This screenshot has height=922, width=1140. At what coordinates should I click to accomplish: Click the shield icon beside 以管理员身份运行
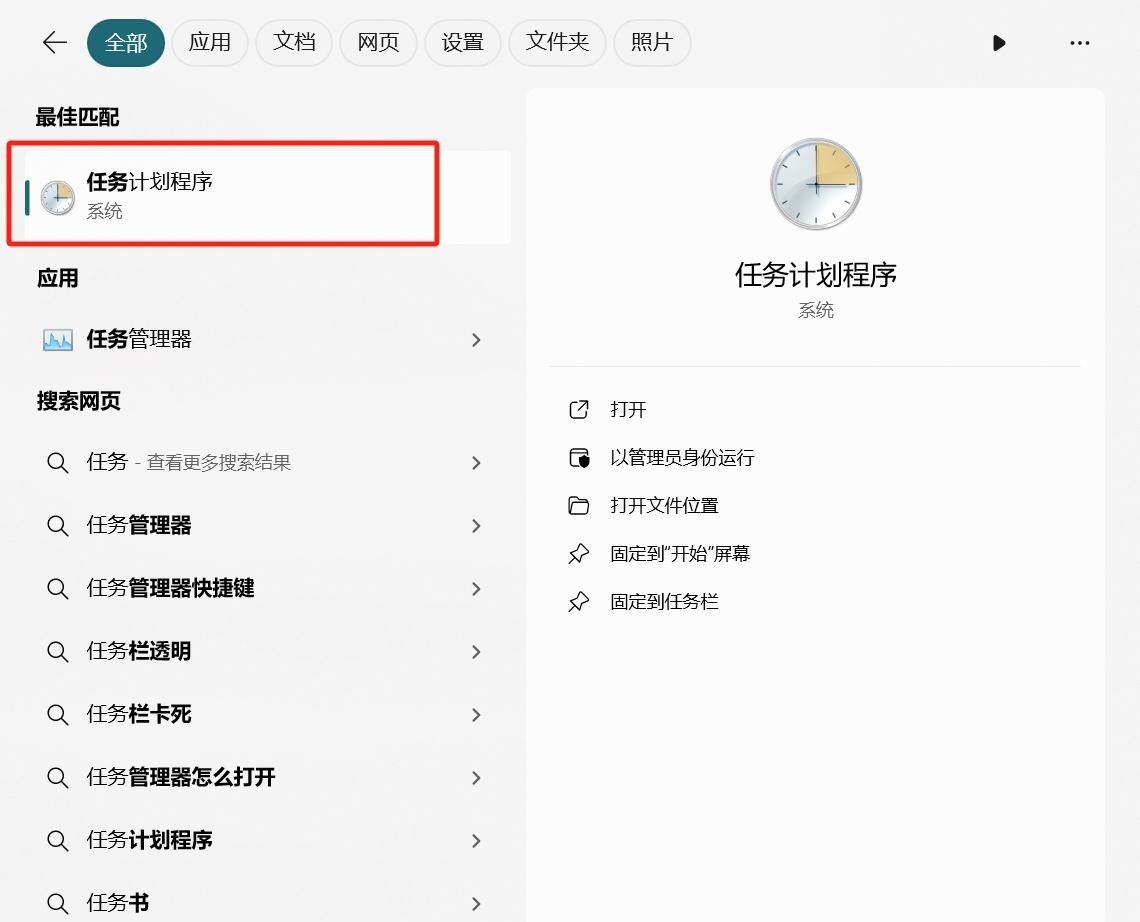pyautogui.click(x=579, y=457)
